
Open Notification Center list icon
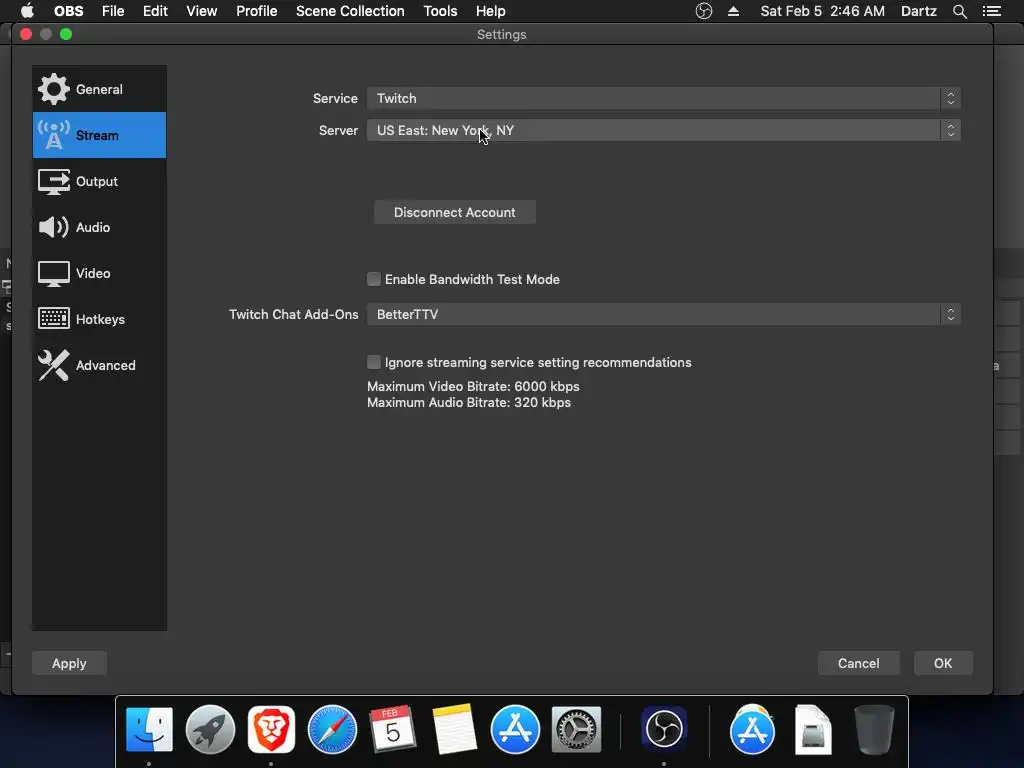coord(991,11)
